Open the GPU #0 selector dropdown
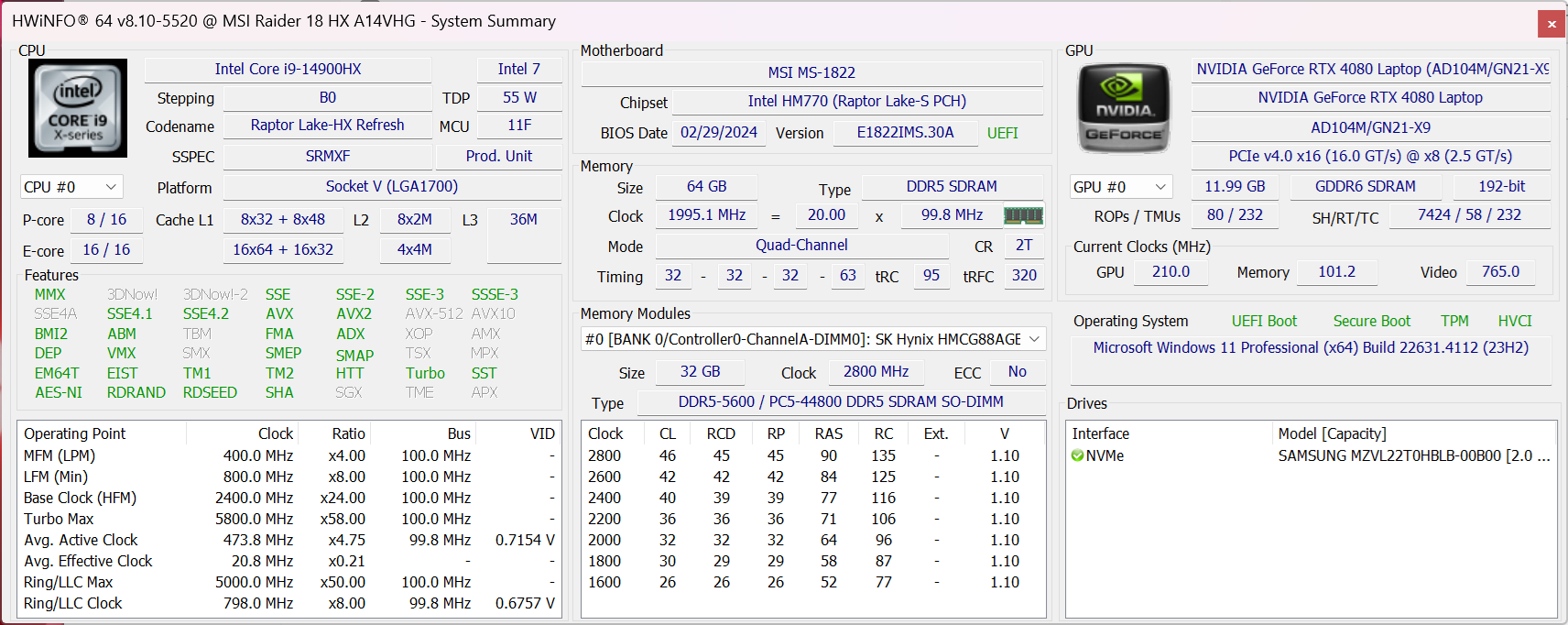The height and width of the screenshot is (625, 1568). (1121, 187)
